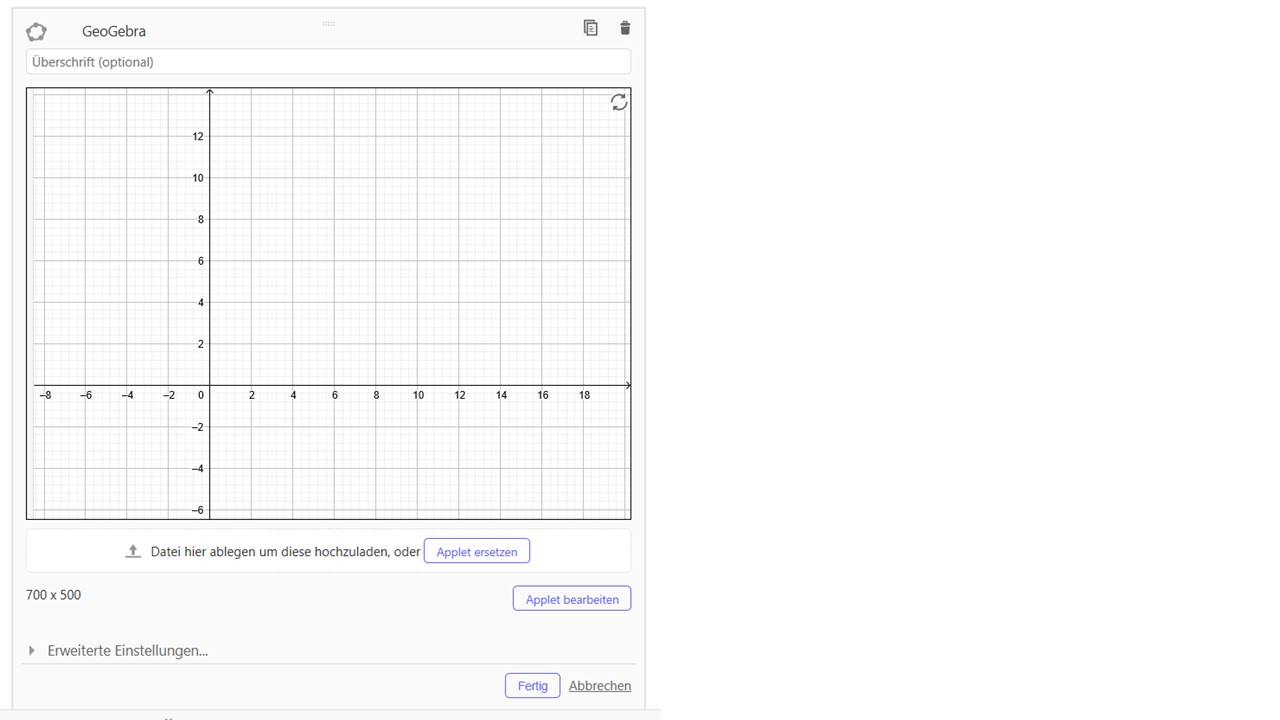The height and width of the screenshot is (720, 1280).
Task: Focus the Überschrift (optional) input field
Action: [x=328, y=62]
